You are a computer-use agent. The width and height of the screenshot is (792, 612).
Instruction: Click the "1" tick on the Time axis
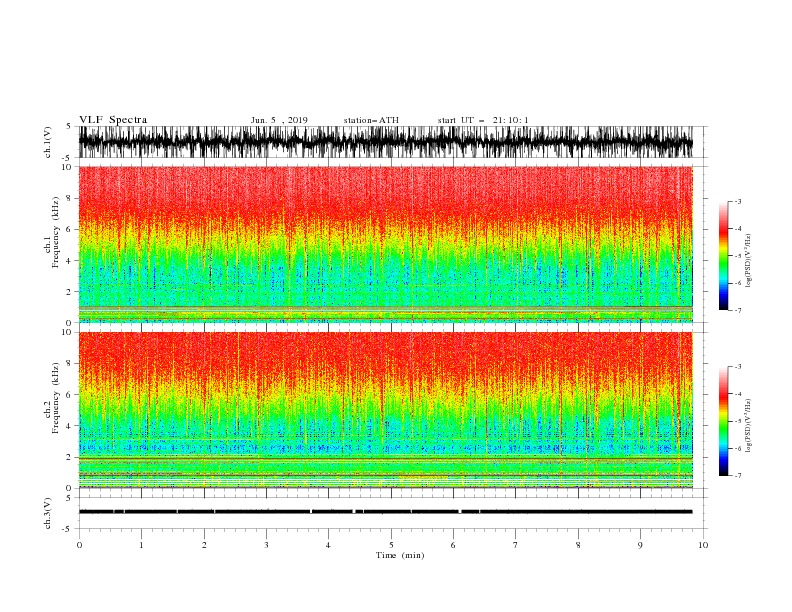(141, 545)
